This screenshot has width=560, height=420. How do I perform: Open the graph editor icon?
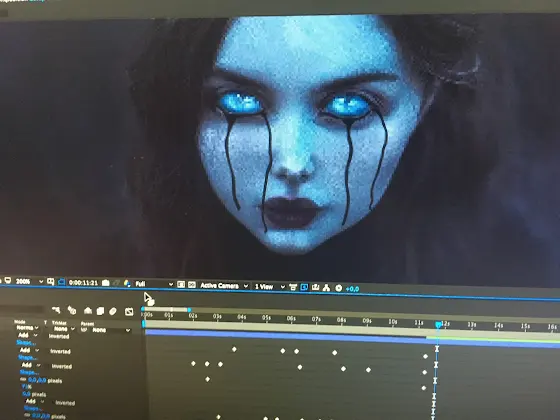point(129,312)
